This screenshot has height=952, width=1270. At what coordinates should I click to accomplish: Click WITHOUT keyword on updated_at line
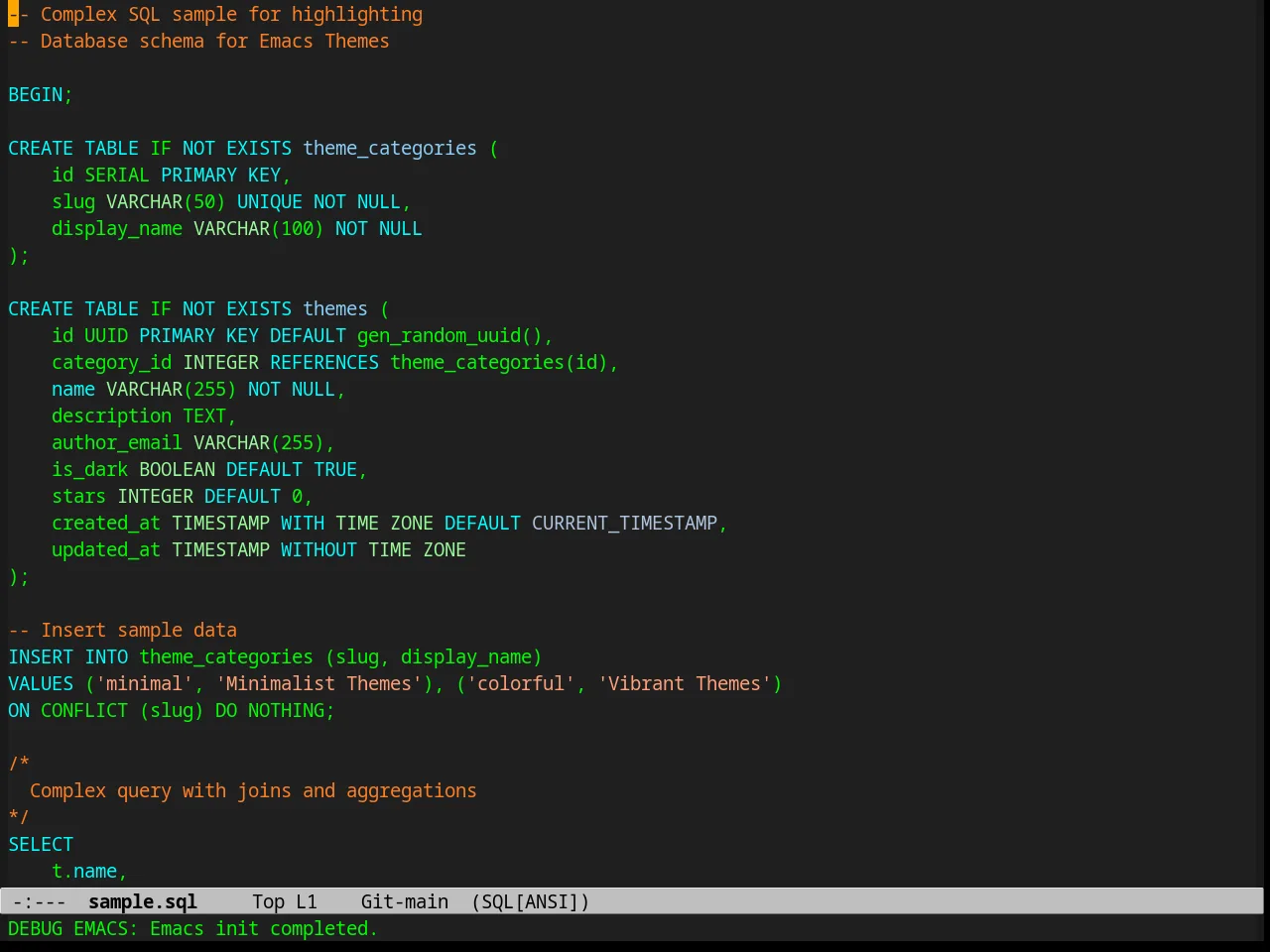click(318, 549)
